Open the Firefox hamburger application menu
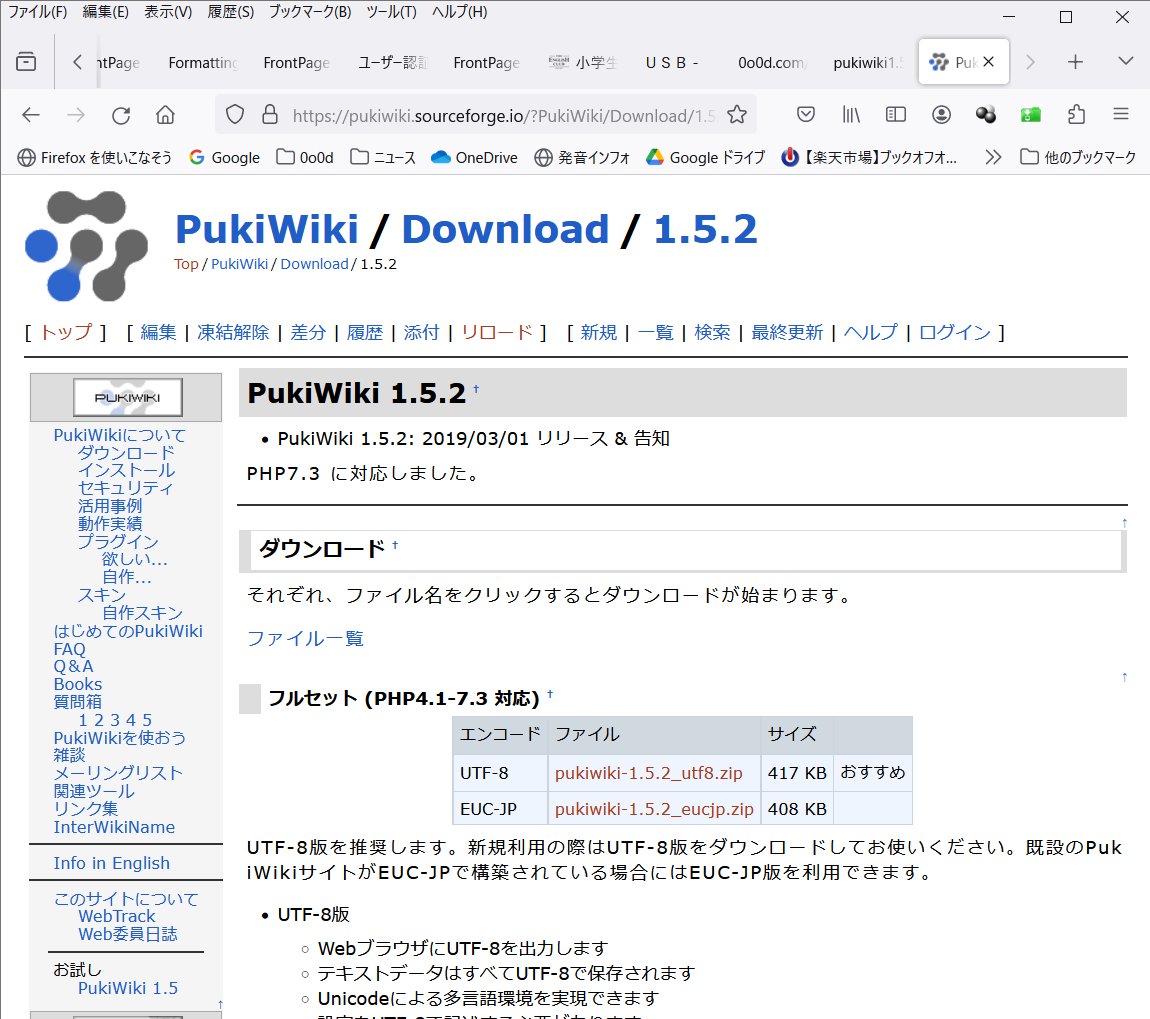The height and width of the screenshot is (1019, 1150). tap(1121, 115)
